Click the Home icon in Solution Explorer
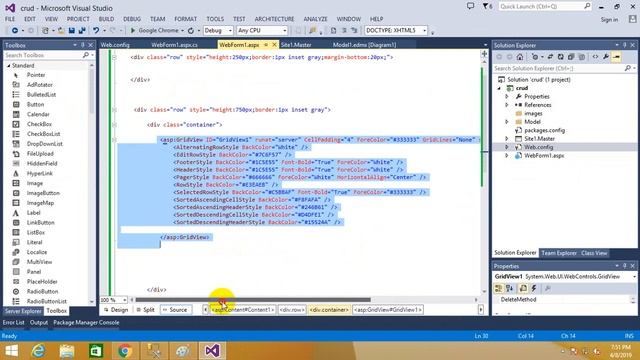Viewport: 640px width, 360px height. coord(520,57)
